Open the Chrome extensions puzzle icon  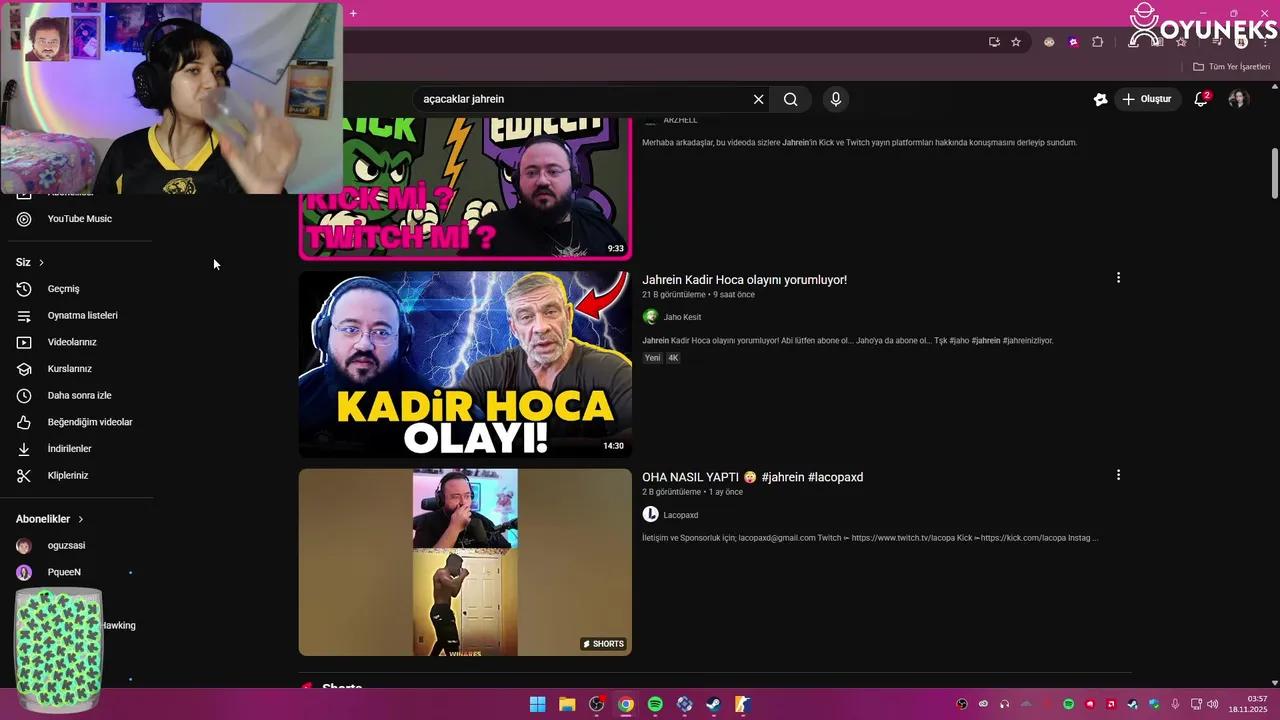(1097, 42)
